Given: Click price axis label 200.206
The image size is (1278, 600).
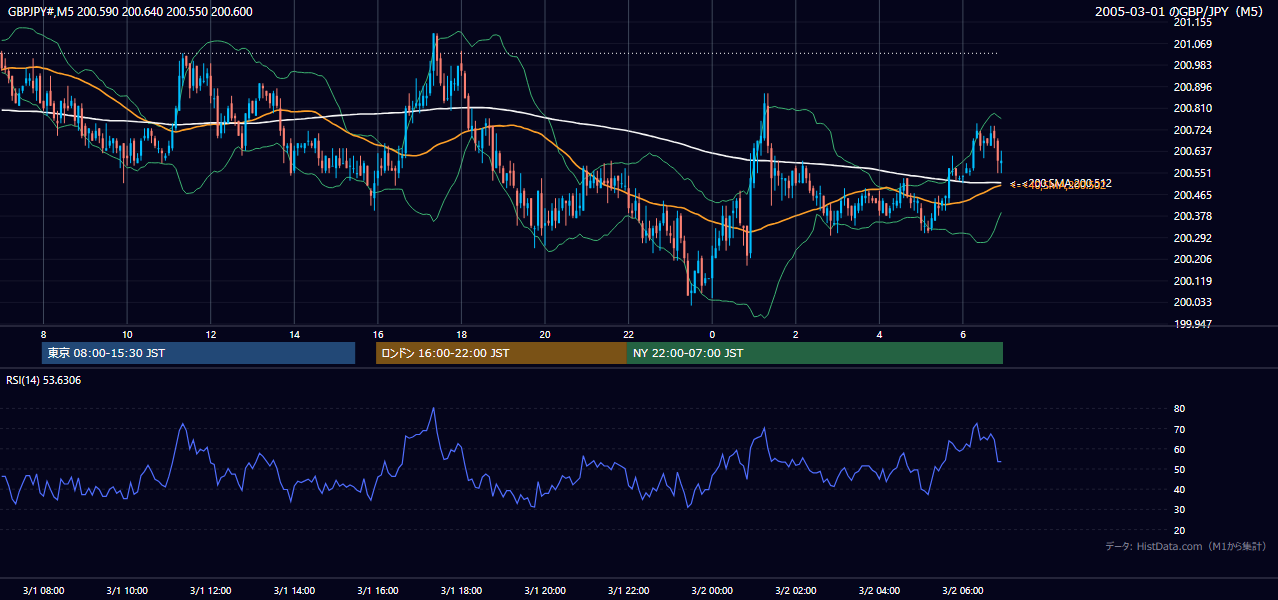Looking at the screenshot, I should [x=1193, y=259].
